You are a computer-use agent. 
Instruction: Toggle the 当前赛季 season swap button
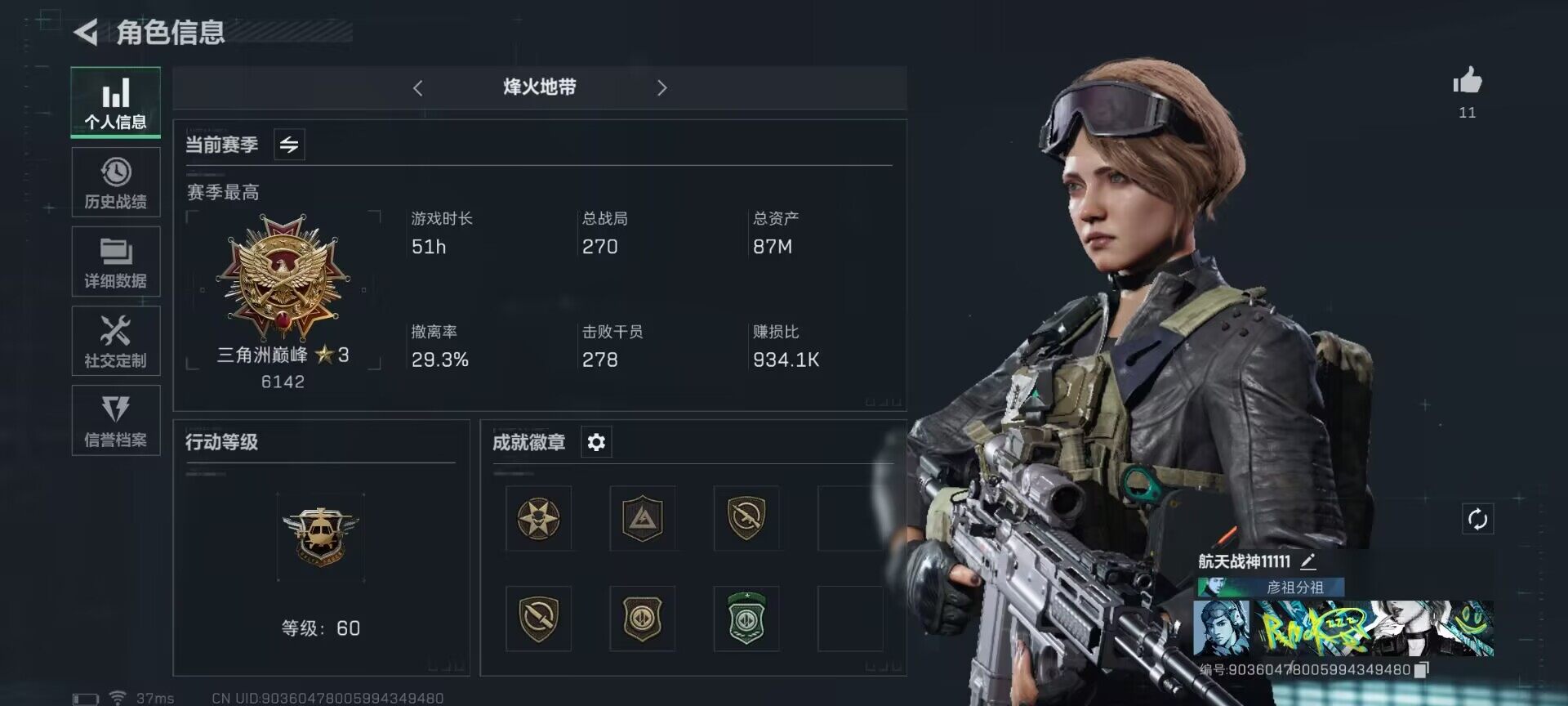point(289,145)
